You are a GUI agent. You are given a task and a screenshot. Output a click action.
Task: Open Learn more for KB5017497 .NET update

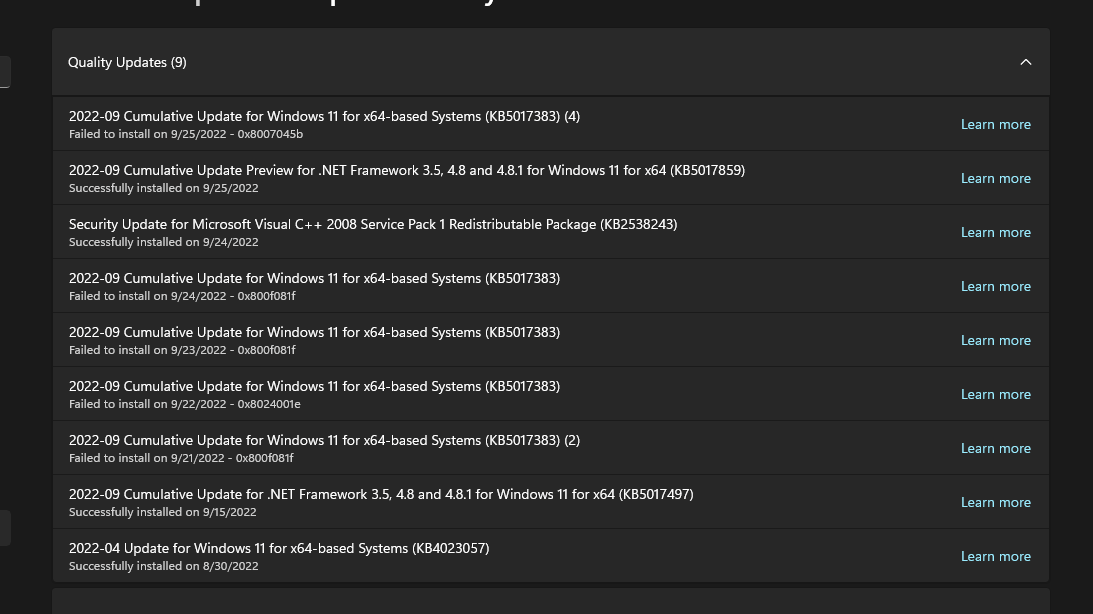[995, 502]
